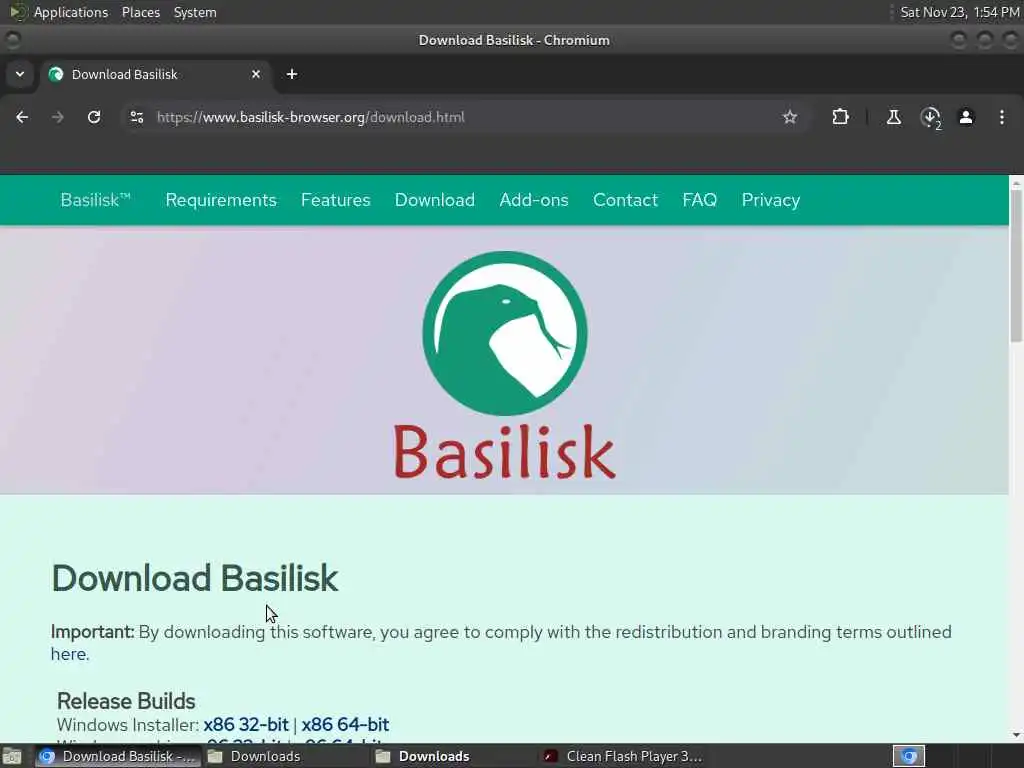Screen dimensions: 1024x768
Task: Close the Download Basilisk tab
Action: pos(256,74)
